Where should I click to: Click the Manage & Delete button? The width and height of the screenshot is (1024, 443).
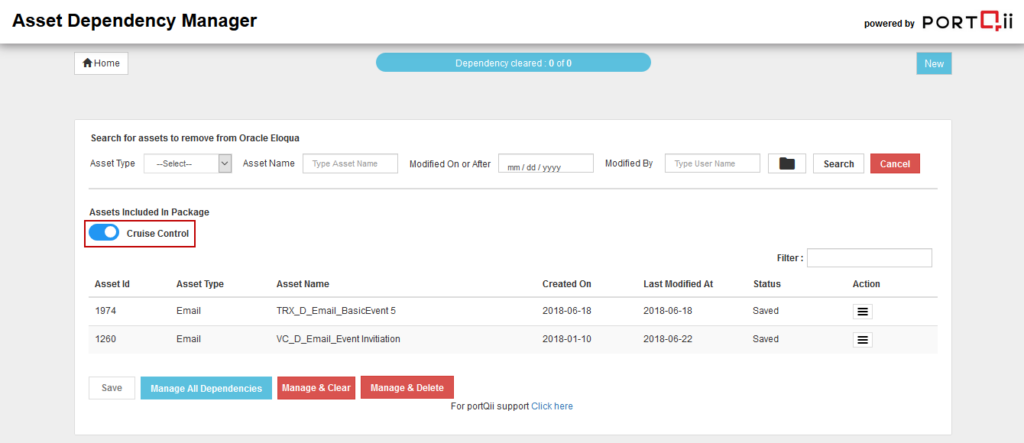pyautogui.click(x=407, y=388)
